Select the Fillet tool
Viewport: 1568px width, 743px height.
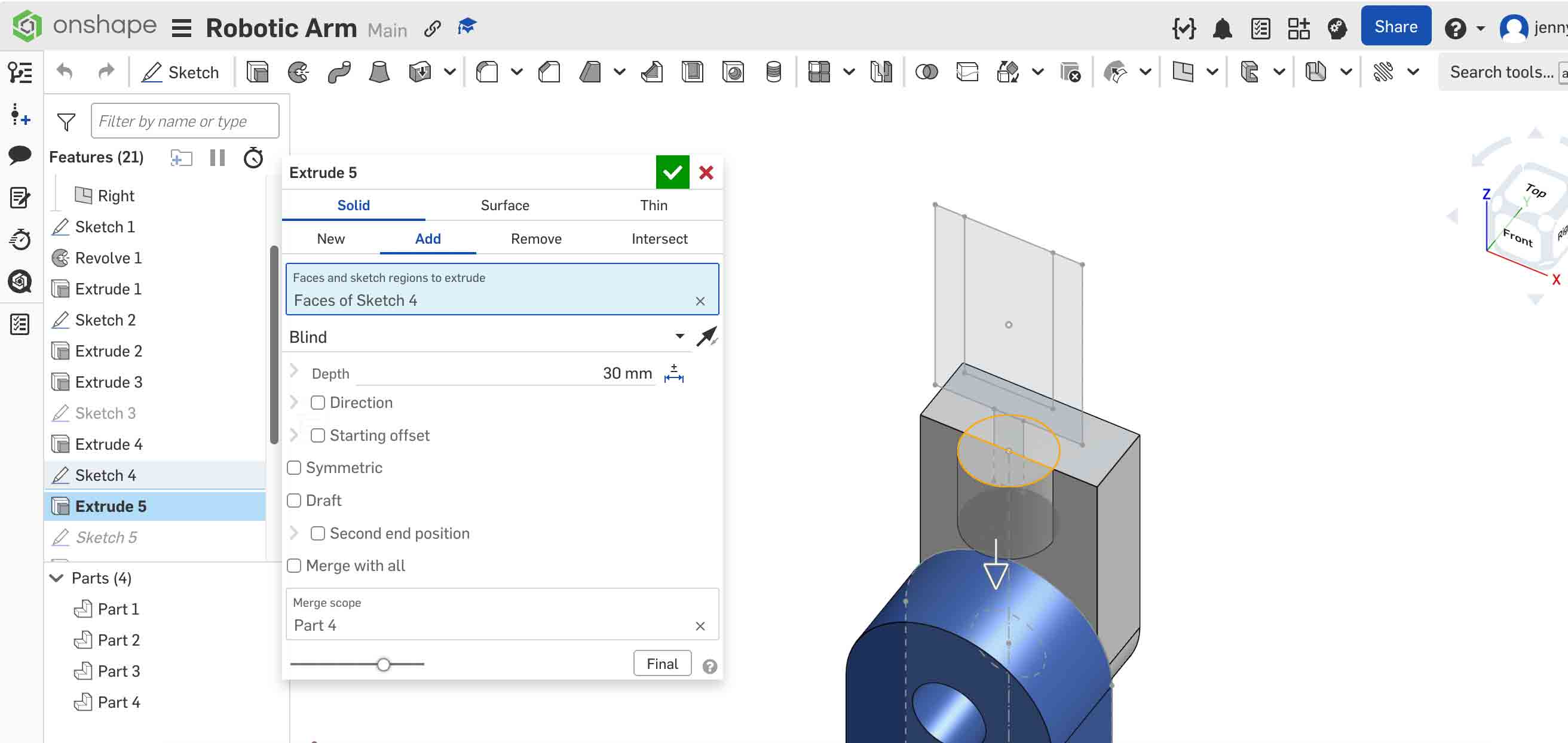487,71
